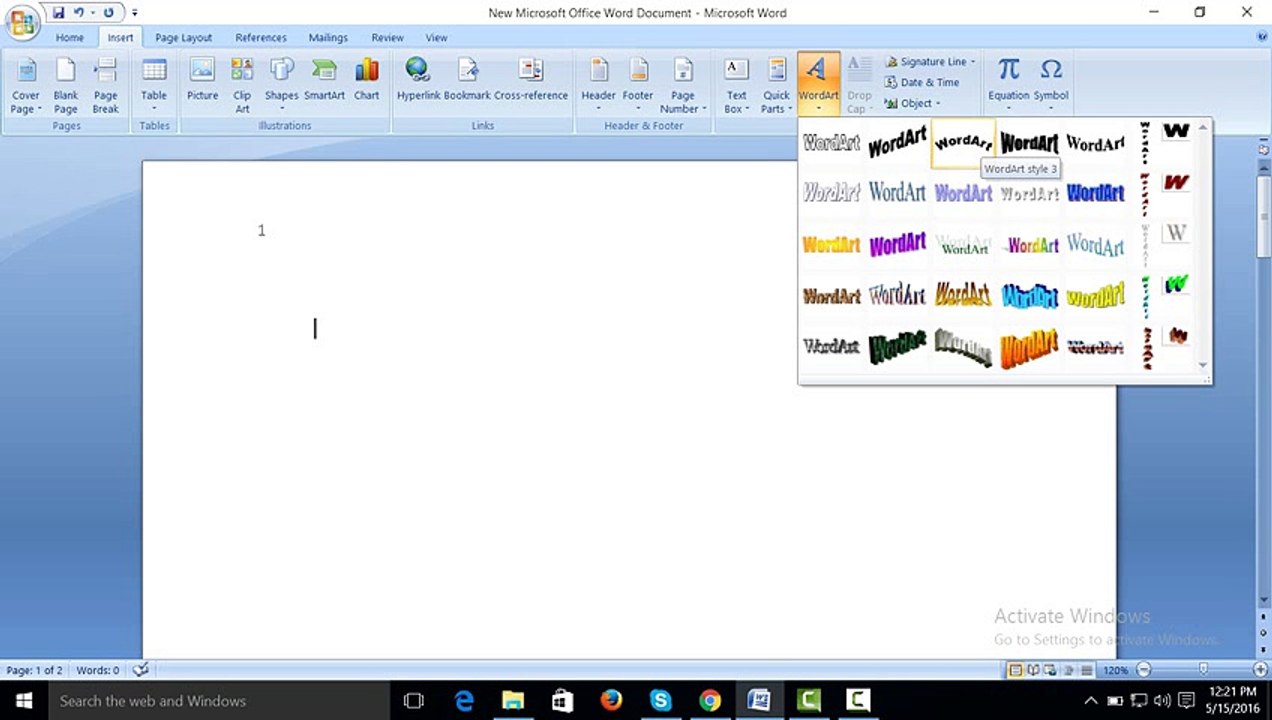The width and height of the screenshot is (1272, 720).
Task: Click Page: 1 of 2 indicator
Action: coord(34,670)
